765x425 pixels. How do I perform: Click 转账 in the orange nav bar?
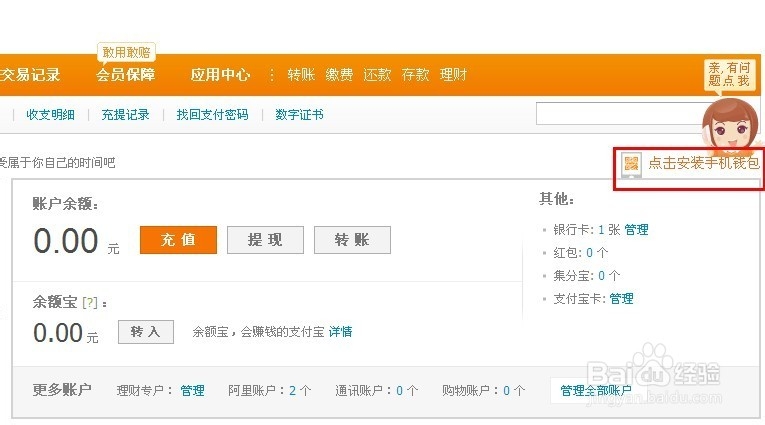click(301, 75)
